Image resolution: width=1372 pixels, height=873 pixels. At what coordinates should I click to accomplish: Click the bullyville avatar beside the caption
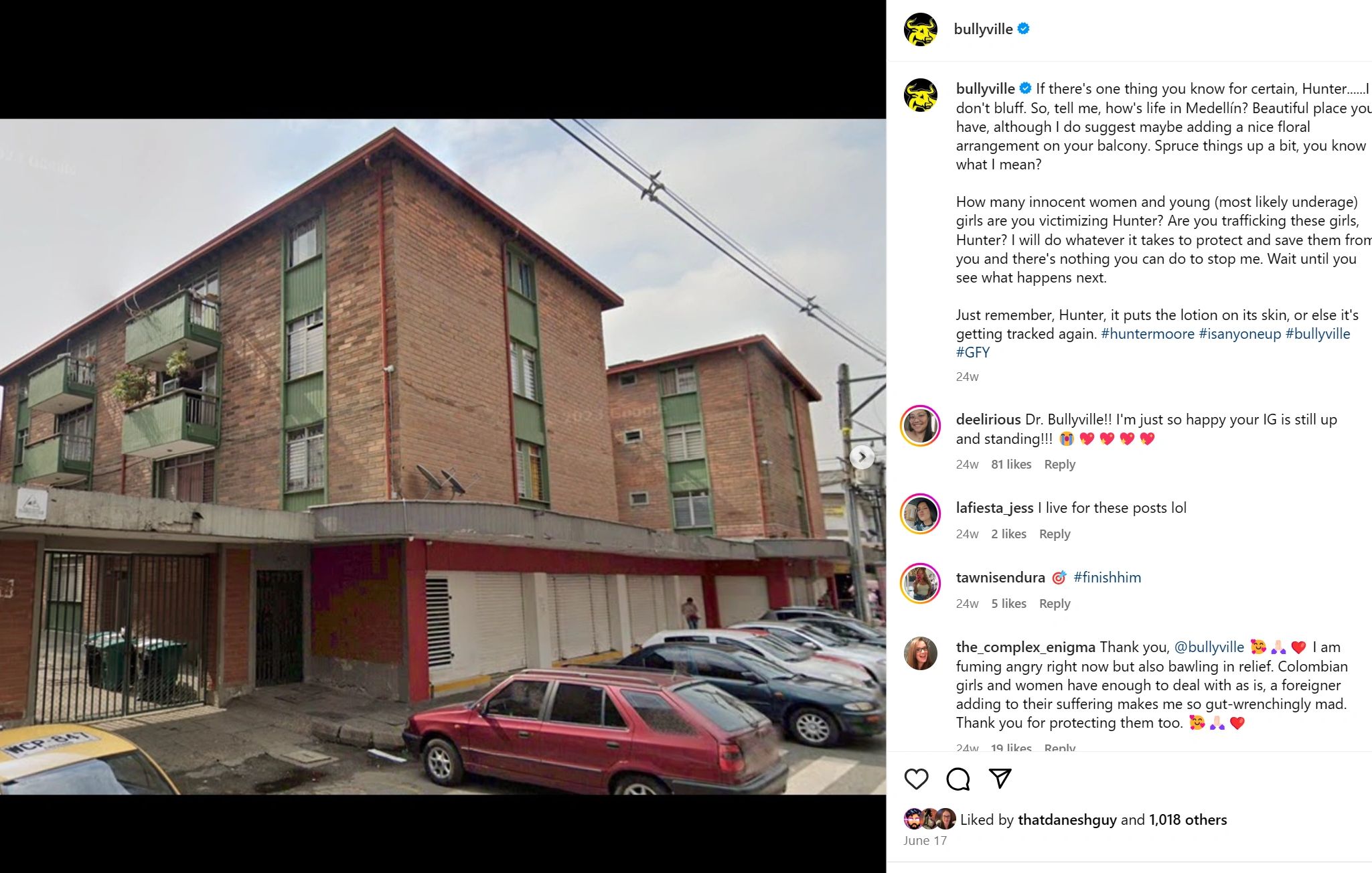tap(921, 95)
